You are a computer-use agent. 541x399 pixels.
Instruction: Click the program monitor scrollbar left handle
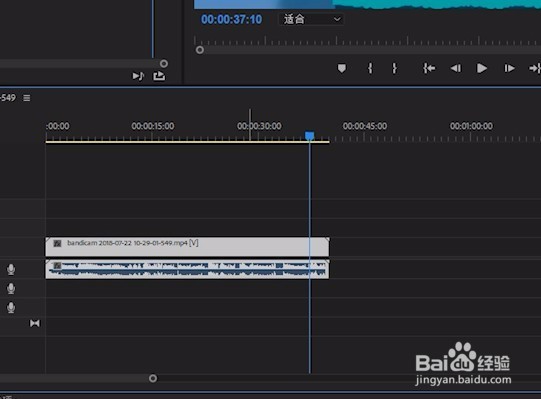click(x=200, y=50)
